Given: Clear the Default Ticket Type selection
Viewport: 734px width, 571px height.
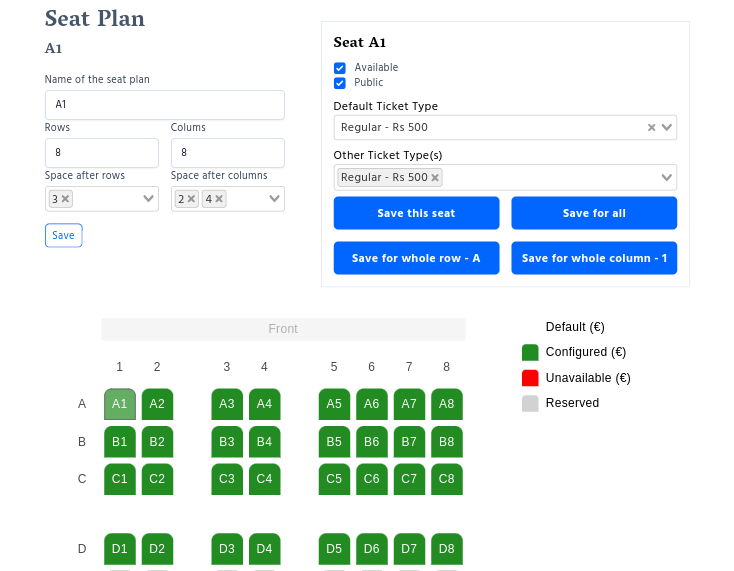Looking at the screenshot, I should click(652, 127).
